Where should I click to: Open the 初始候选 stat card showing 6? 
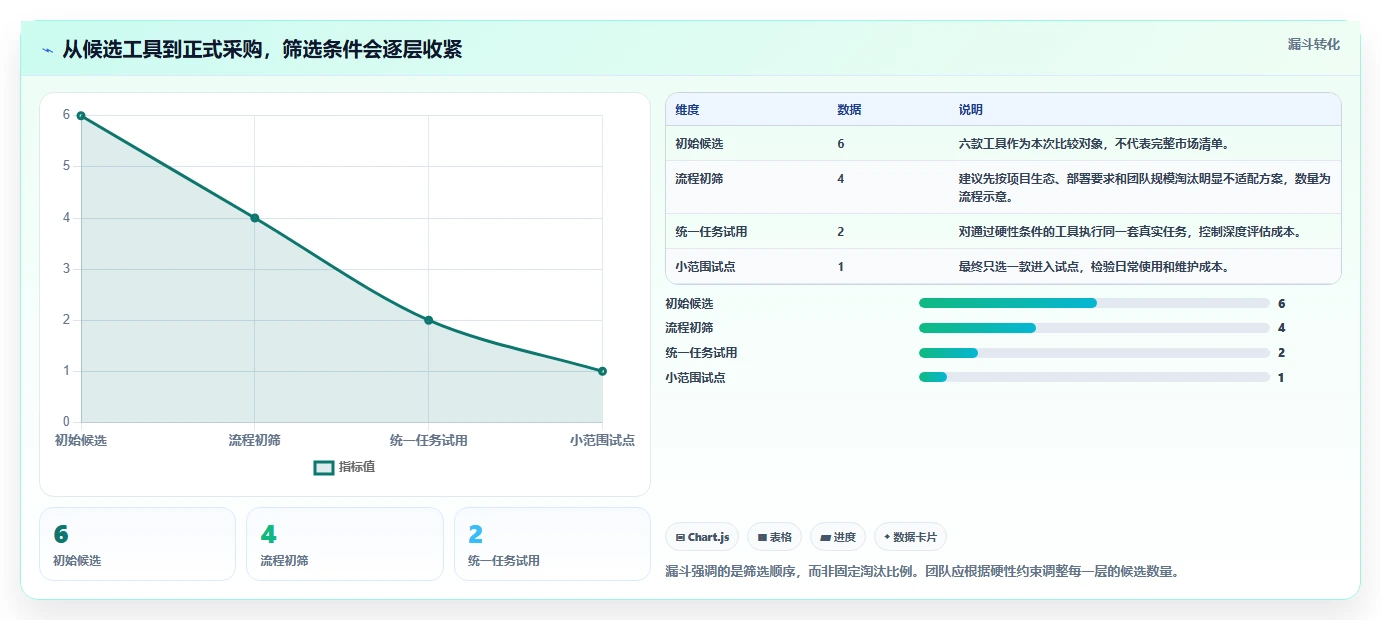pyautogui.click(x=137, y=544)
